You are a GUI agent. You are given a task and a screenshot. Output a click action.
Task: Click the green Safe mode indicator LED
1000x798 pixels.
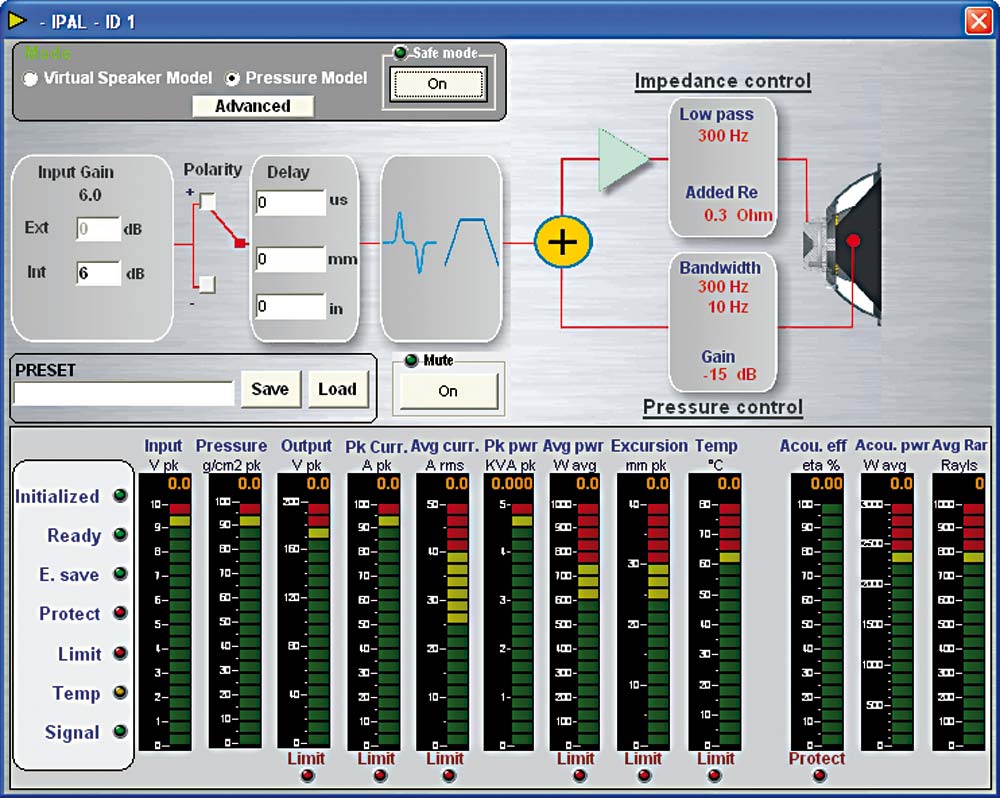click(x=401, y=52)
